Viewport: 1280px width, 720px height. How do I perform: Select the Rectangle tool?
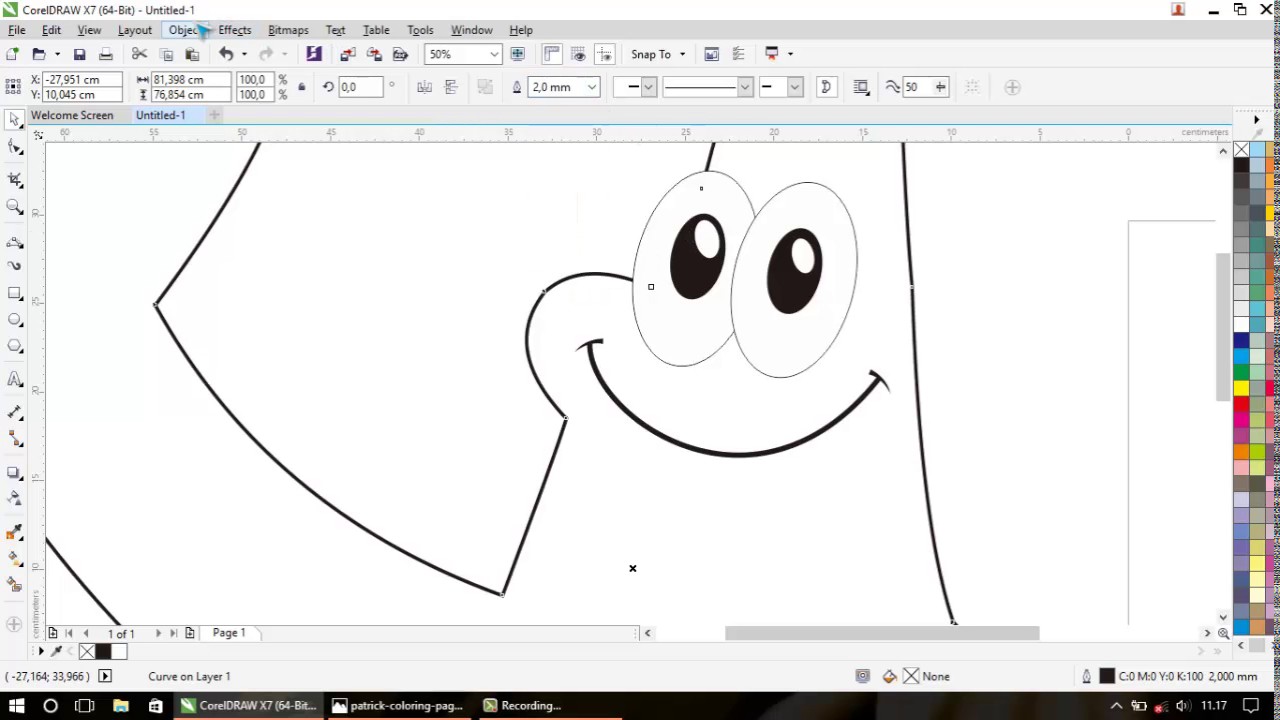click(15, 293)
